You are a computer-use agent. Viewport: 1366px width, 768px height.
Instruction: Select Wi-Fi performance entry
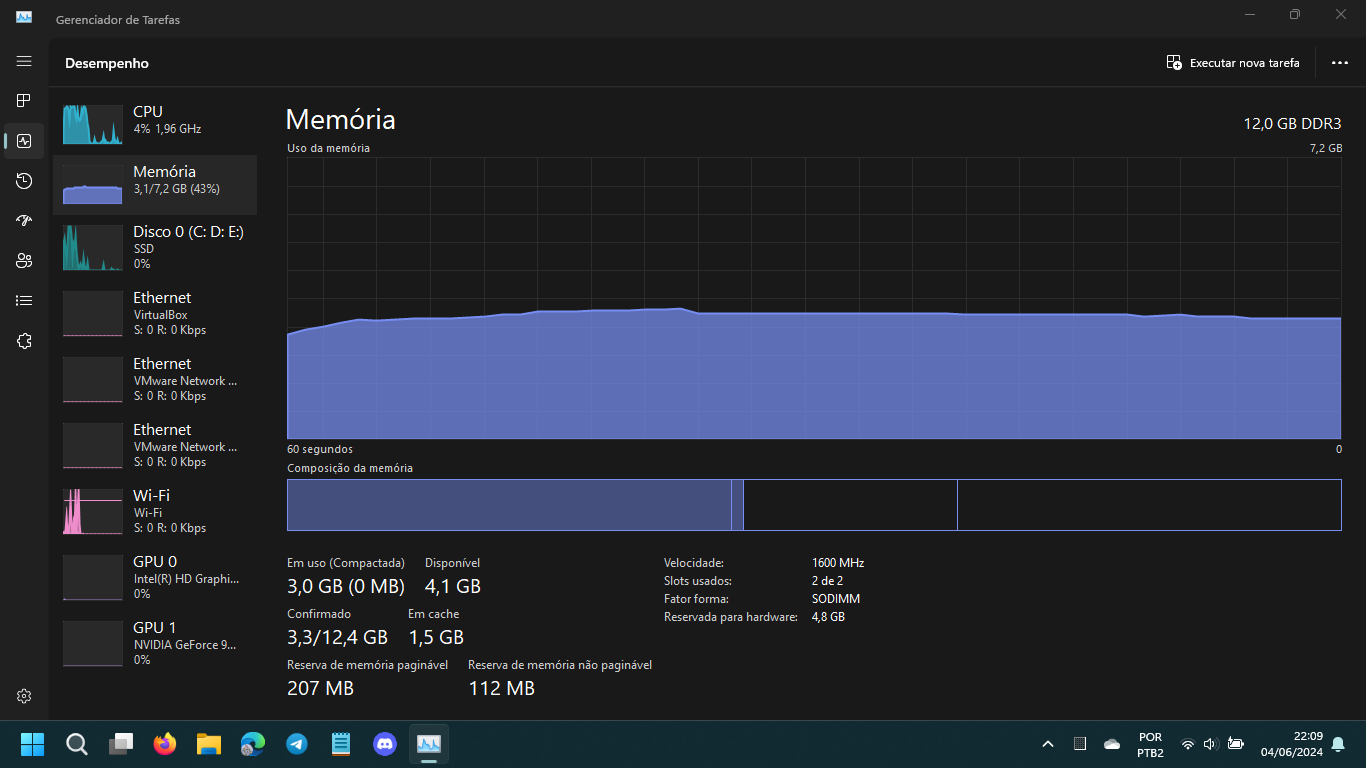(x=155, y=511)
